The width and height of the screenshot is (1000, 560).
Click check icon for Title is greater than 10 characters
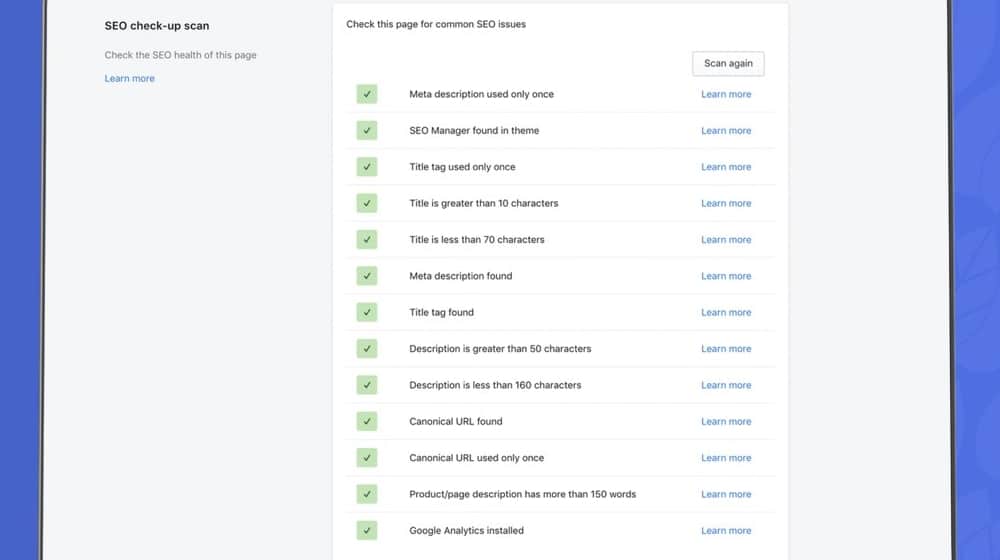[x=367, y=203]
